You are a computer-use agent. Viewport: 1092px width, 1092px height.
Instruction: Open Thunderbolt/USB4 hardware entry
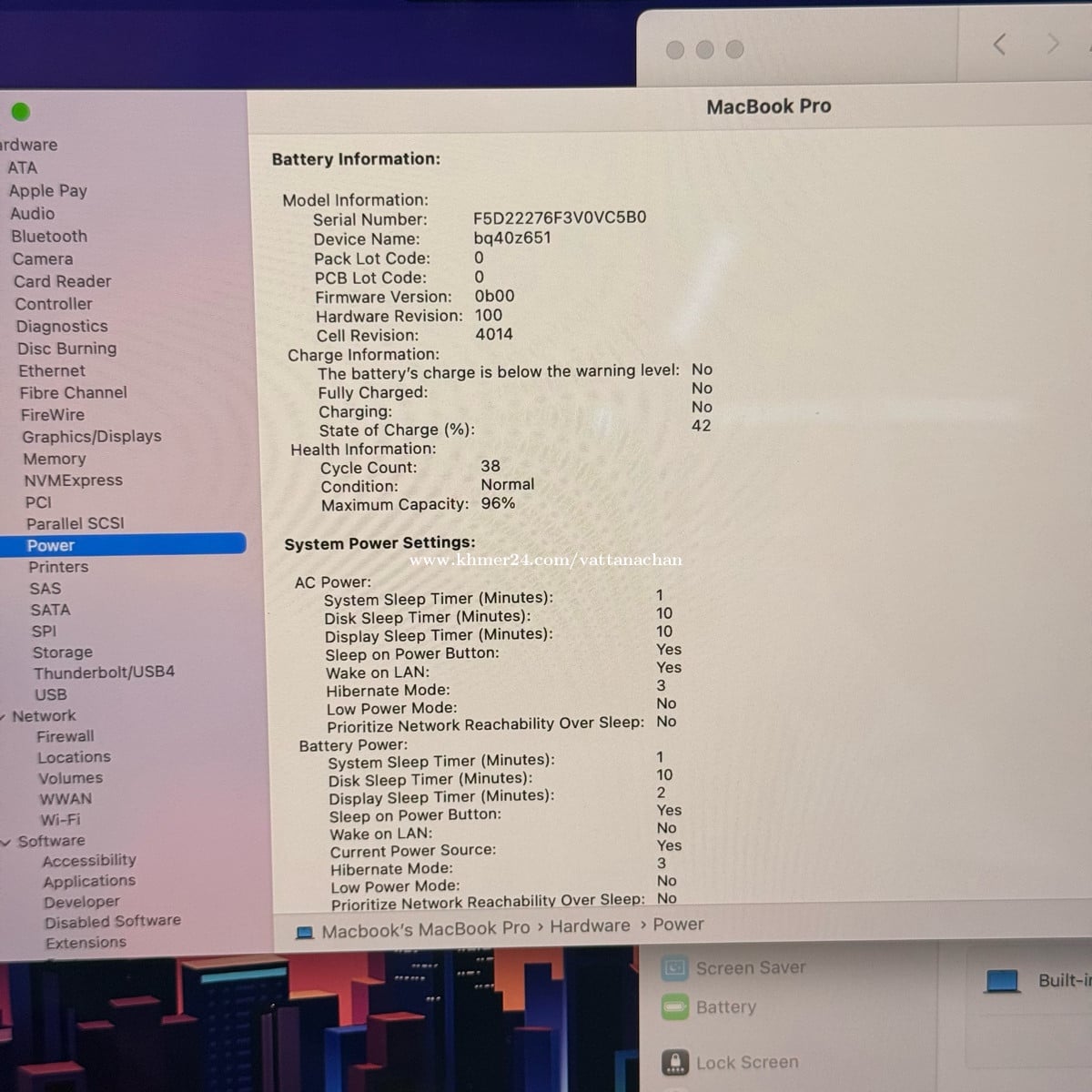104,672
